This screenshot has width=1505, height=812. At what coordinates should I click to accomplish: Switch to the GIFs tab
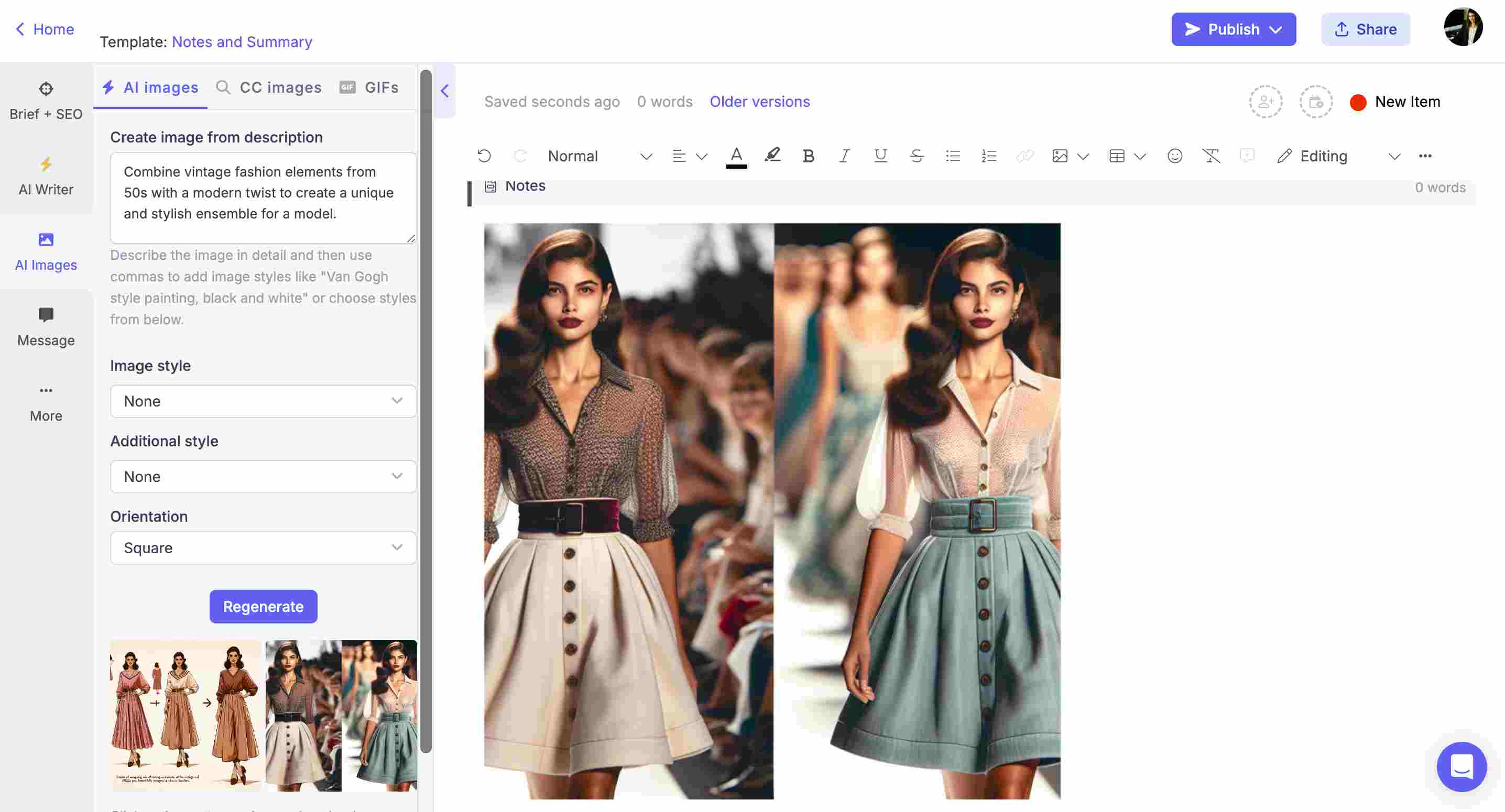pos(369,87)
